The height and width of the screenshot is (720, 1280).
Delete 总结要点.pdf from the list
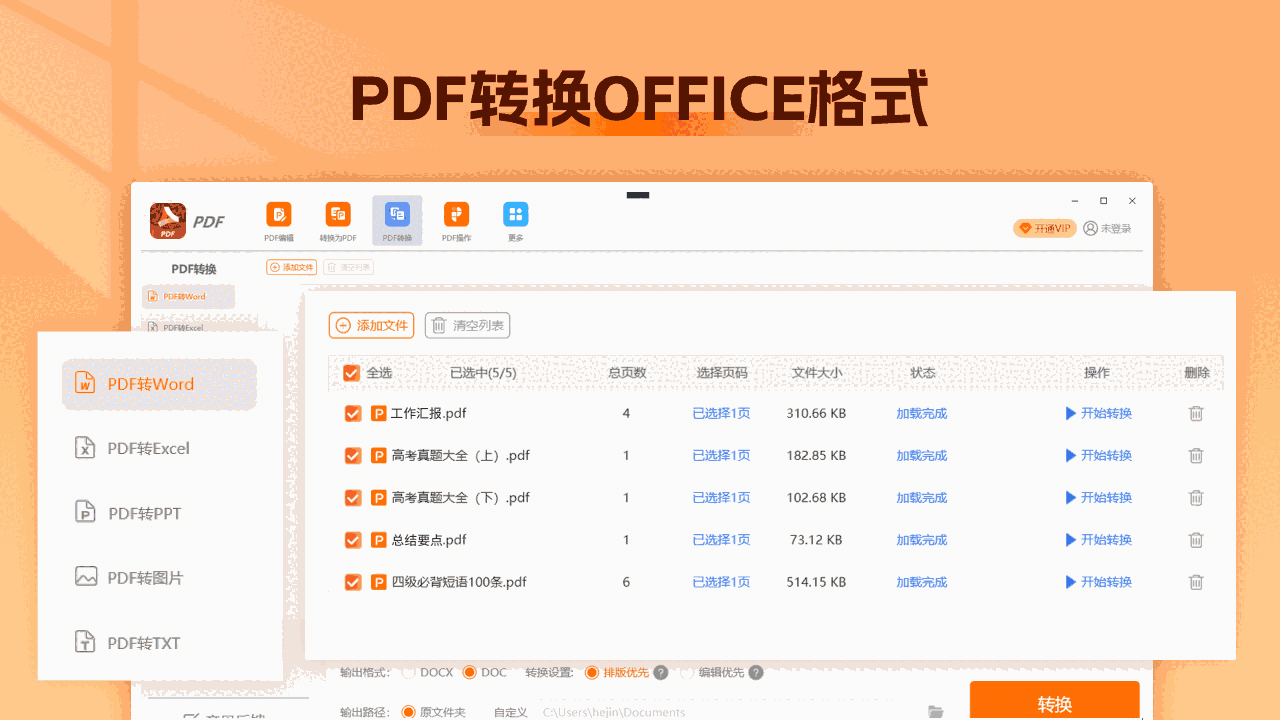(x=1196, y=539)
